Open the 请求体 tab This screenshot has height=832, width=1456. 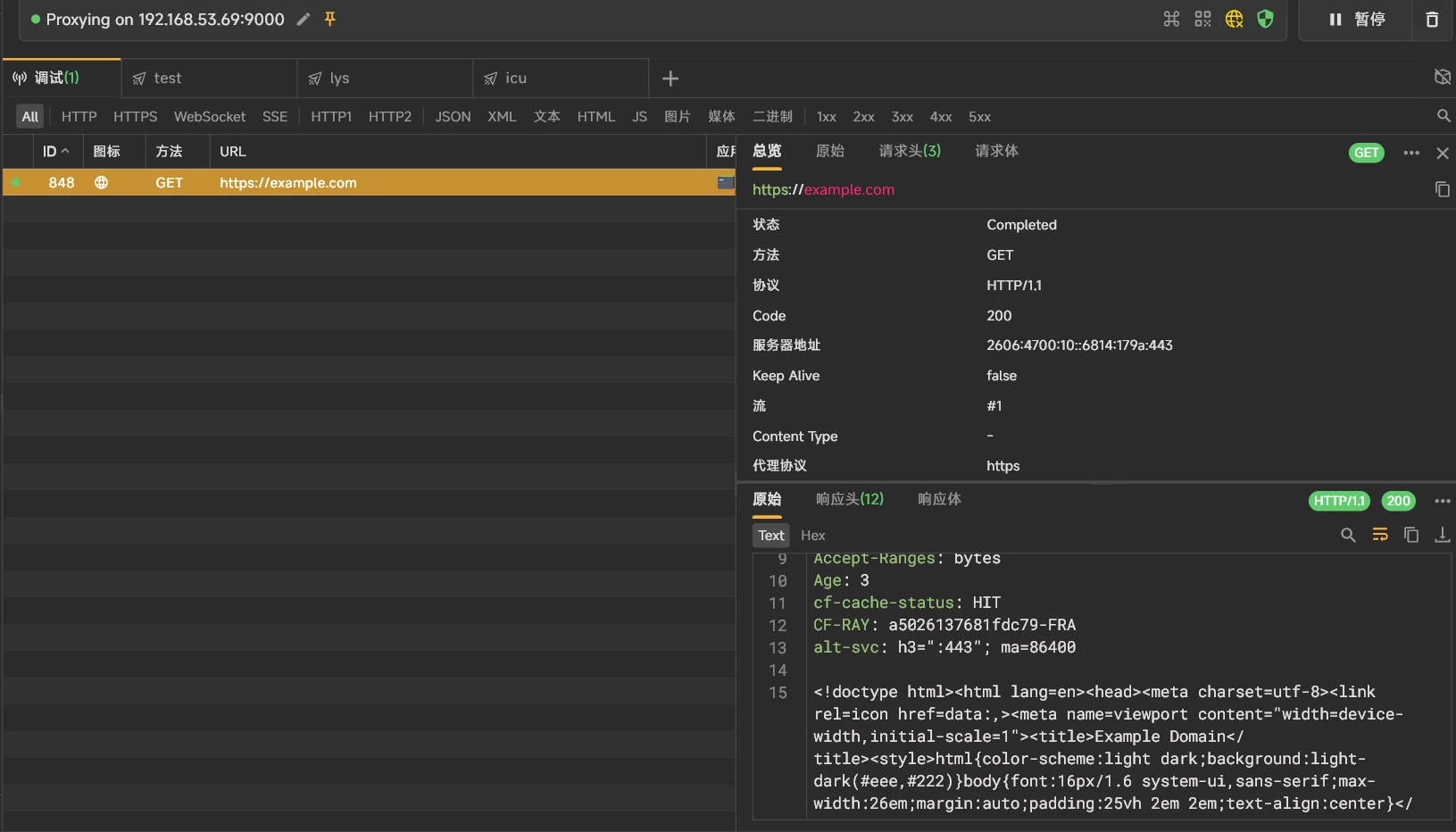click(997, 151)
